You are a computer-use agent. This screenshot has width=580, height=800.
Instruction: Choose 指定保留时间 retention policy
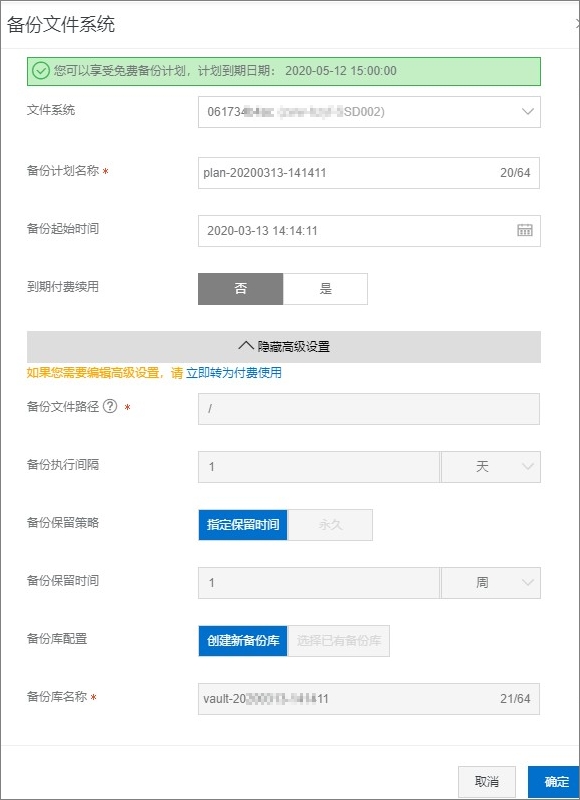[x=243, y=524]
